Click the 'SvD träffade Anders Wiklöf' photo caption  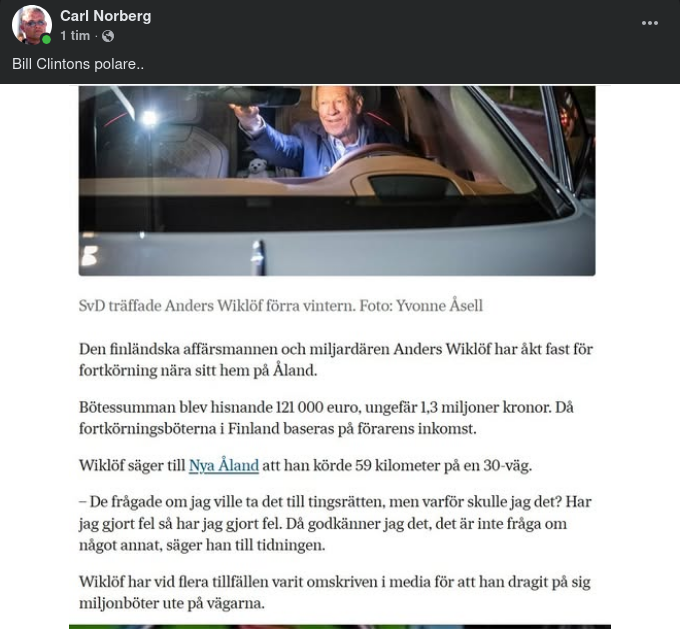pos(281,306)
